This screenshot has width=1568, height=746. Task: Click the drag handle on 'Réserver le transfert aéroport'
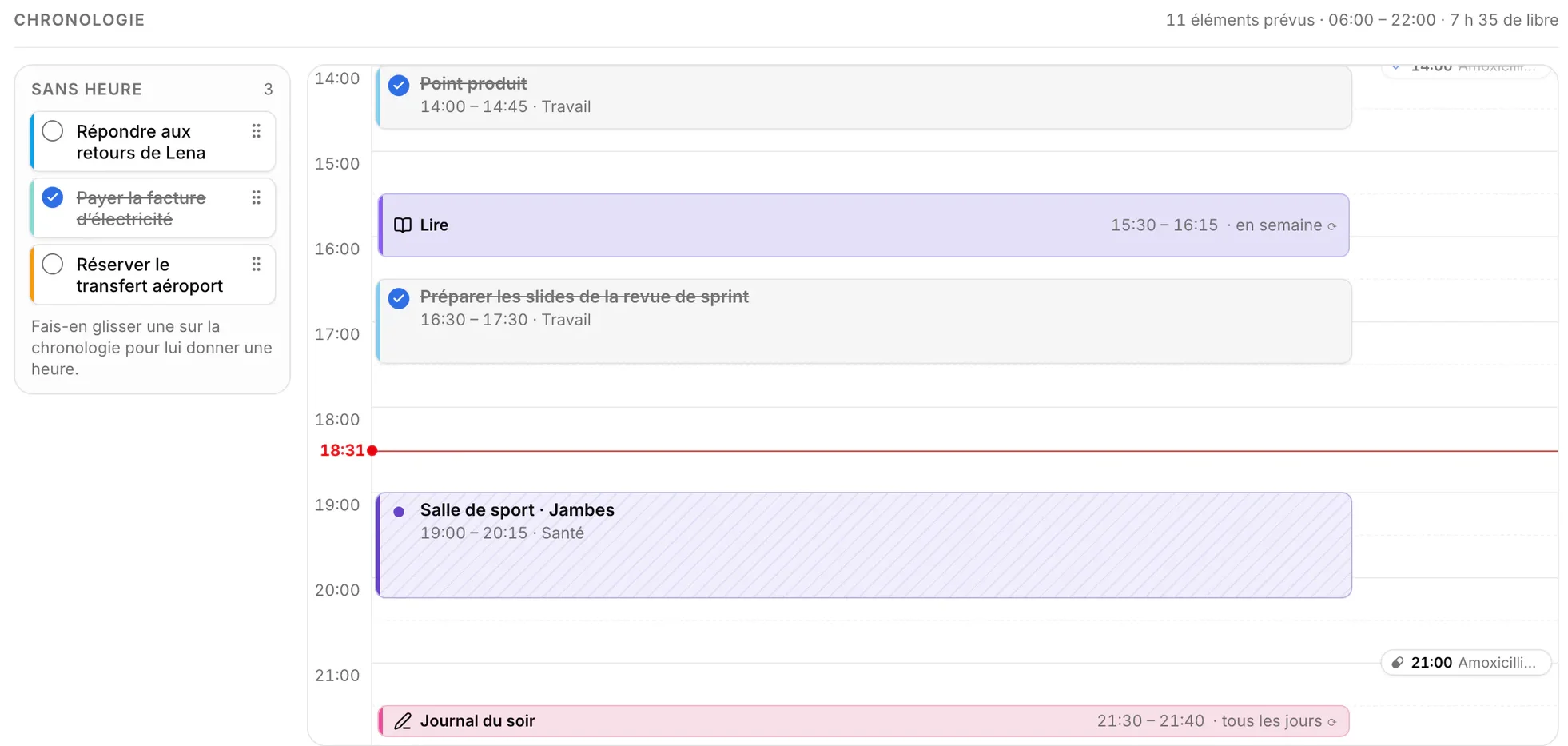256,264
